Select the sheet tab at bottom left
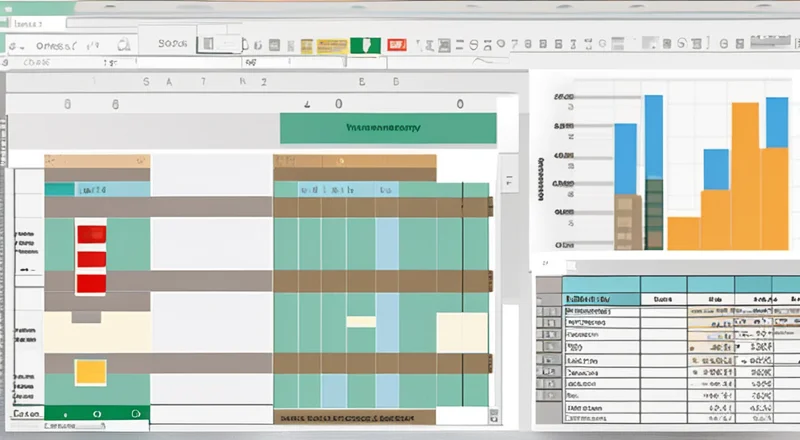 (x=26, y=413)
